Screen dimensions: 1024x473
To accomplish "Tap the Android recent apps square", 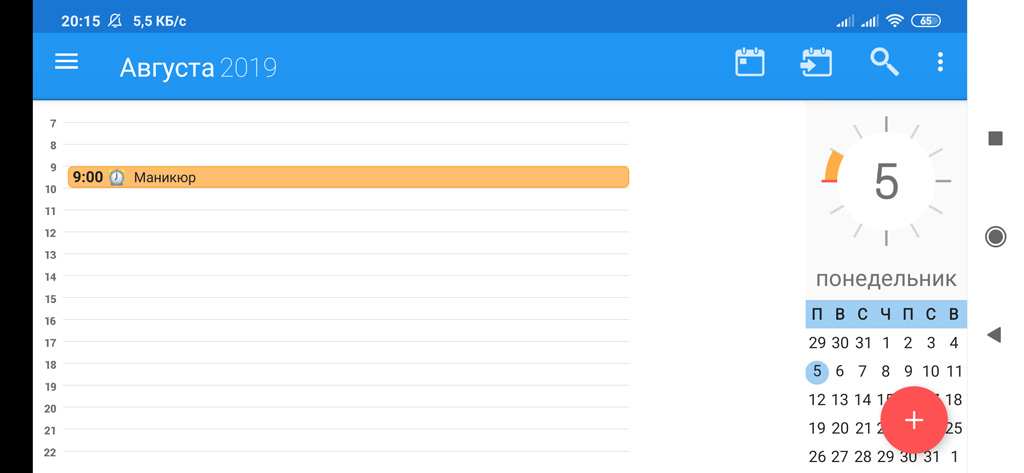I will [995, 138].
